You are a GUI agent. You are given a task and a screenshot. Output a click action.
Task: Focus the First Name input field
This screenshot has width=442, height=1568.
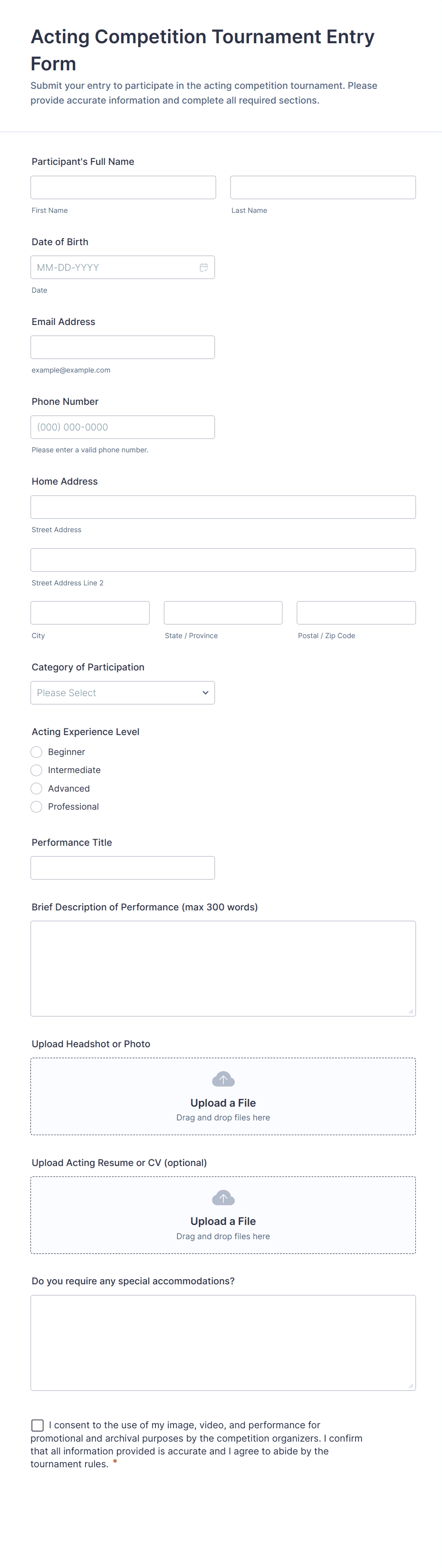click(123, 188)
